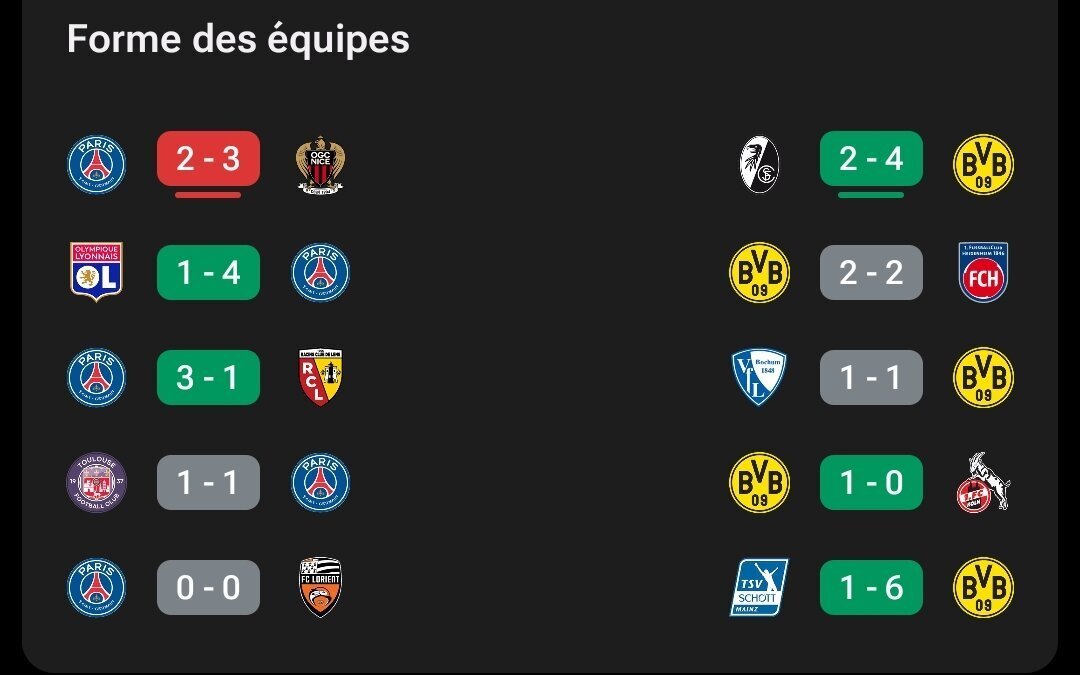Tap the 1. FC Köln goat logo
Viewport: 1080px width, 675px height.
pyautogui.click(x=983, y=482)
